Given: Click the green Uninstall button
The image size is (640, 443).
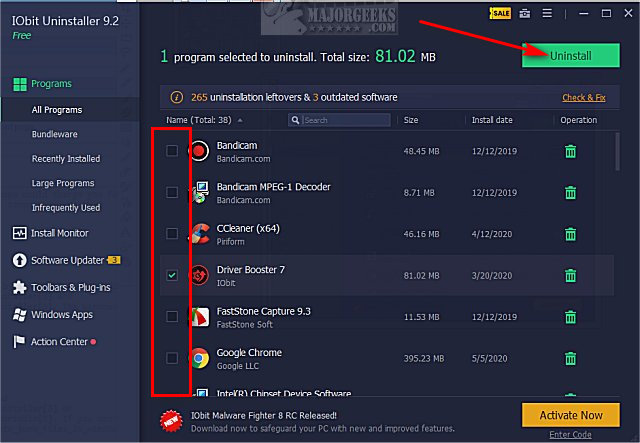Looking at the screenshot, I should point(571,56).
